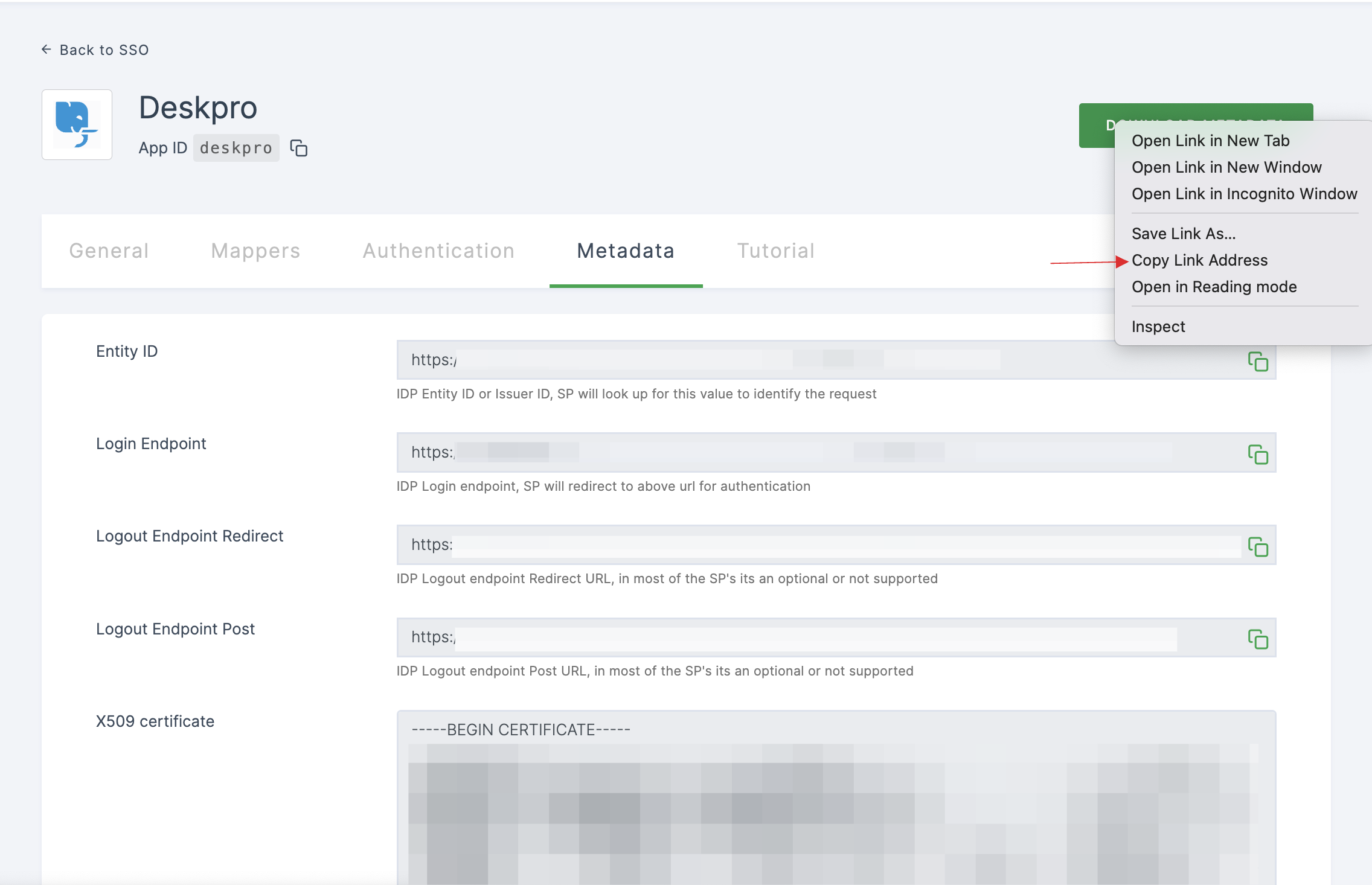This screenshot has width=1372, height=885.
Task: Copy the Login Endpoint URL
Action: coord(1258,454)
